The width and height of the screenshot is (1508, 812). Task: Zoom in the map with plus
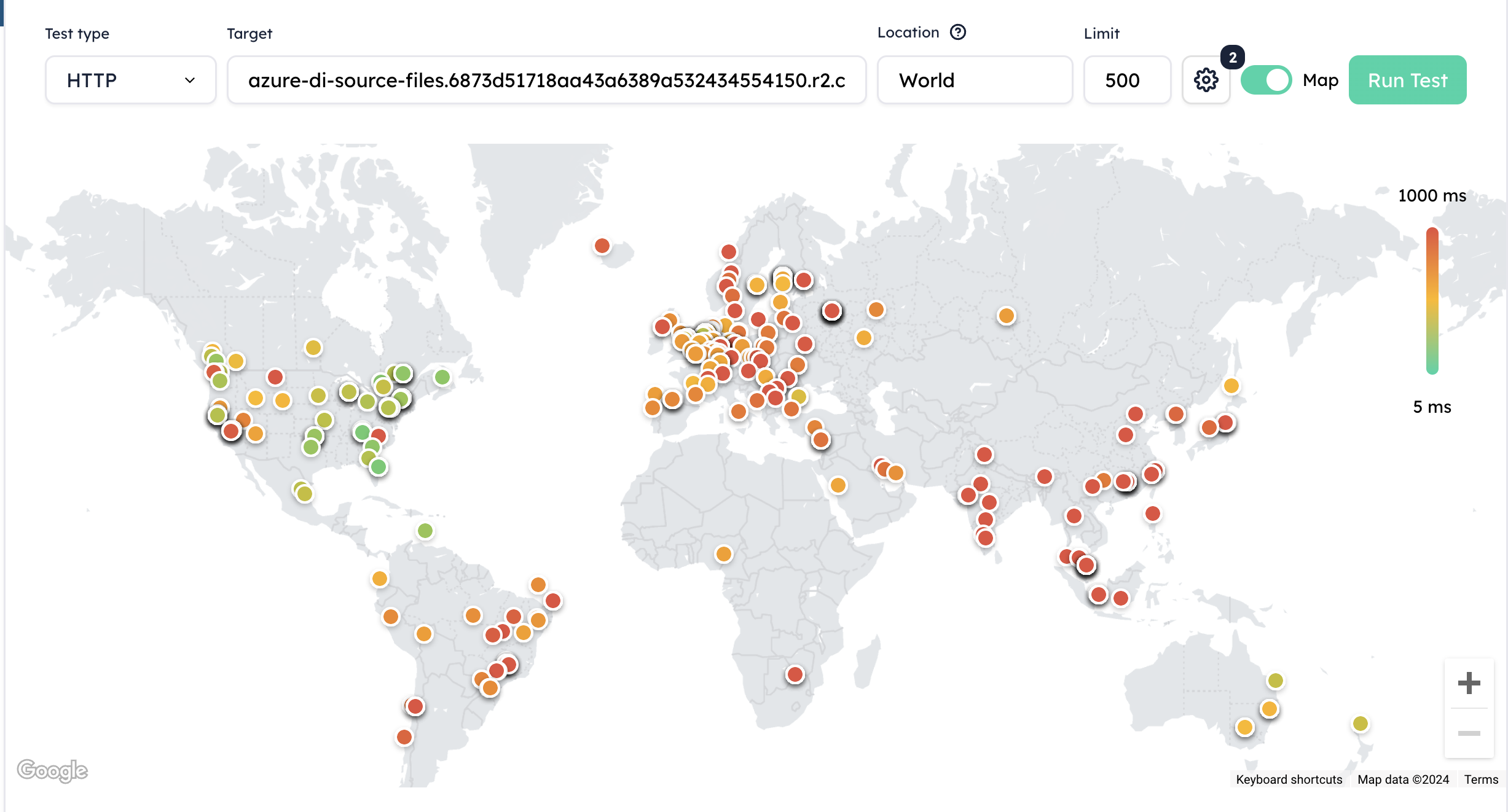click(1469, 682)
